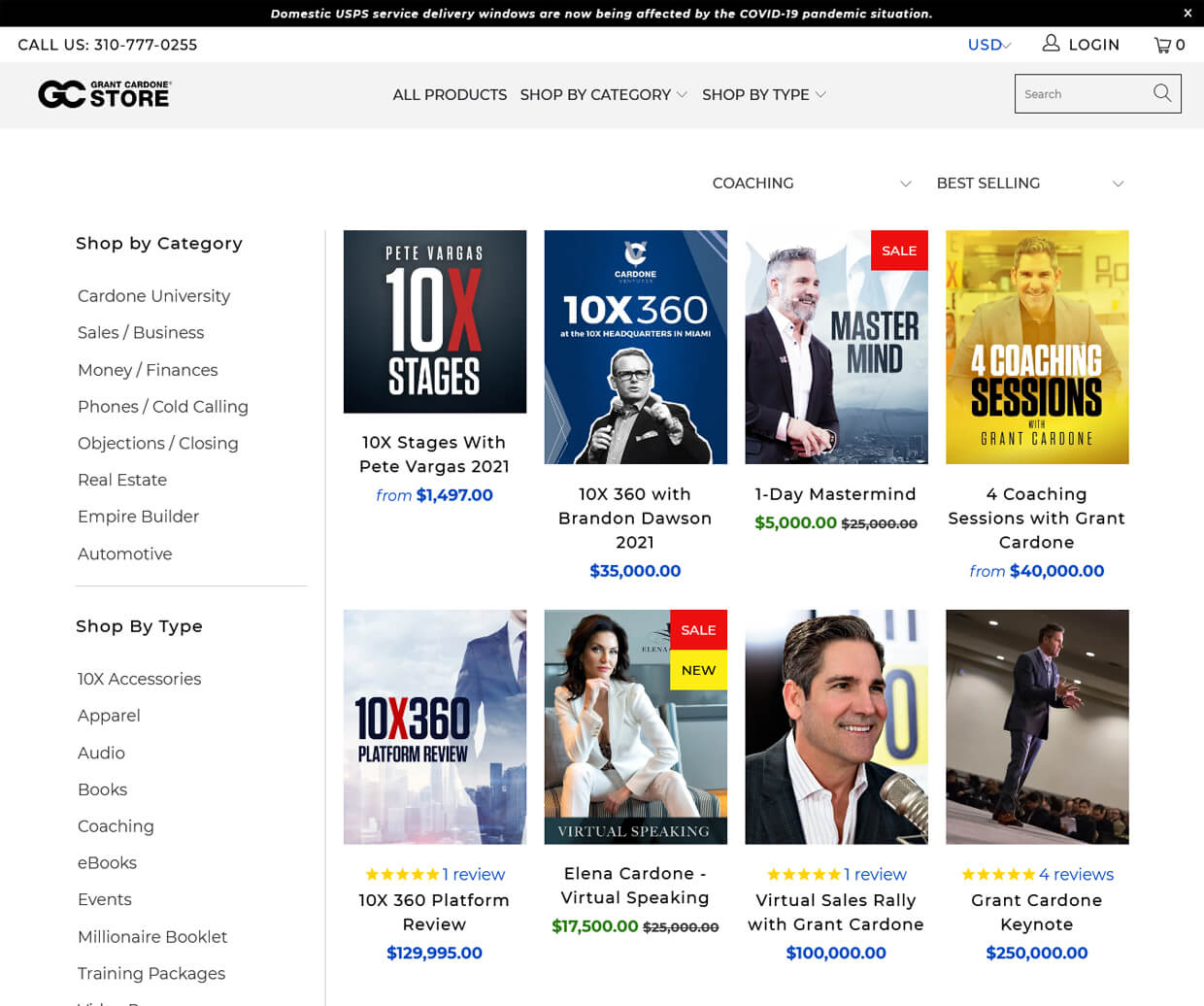Open Virtual Sales Rally with Grant Cardone title
Image resolution: width=1204 pixels, height=1006 pixels.
pyautogui.click(x=836, y=913)
